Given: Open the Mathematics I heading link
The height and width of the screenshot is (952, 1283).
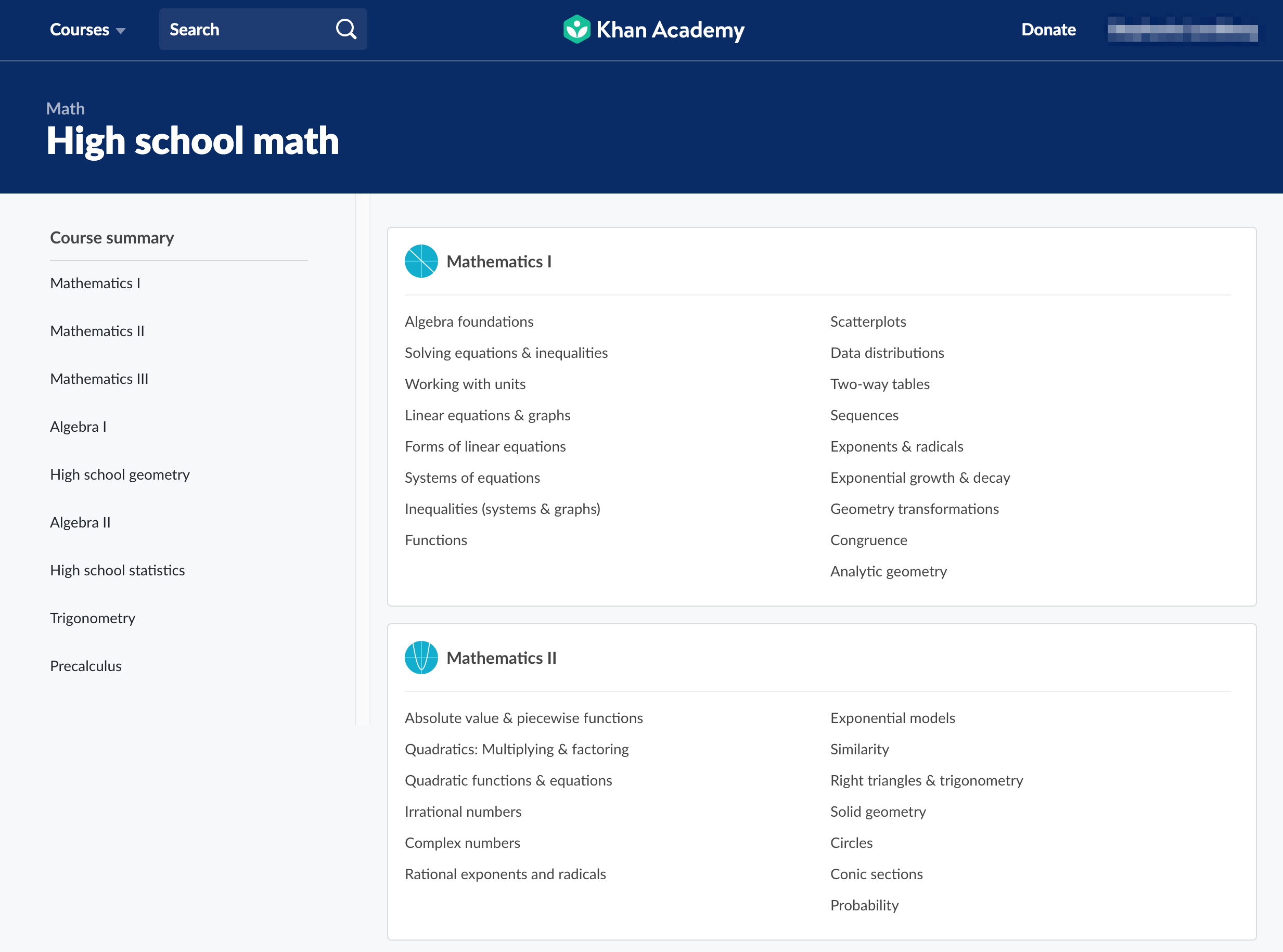Looking at the screenshot, I should pos(499,261).
